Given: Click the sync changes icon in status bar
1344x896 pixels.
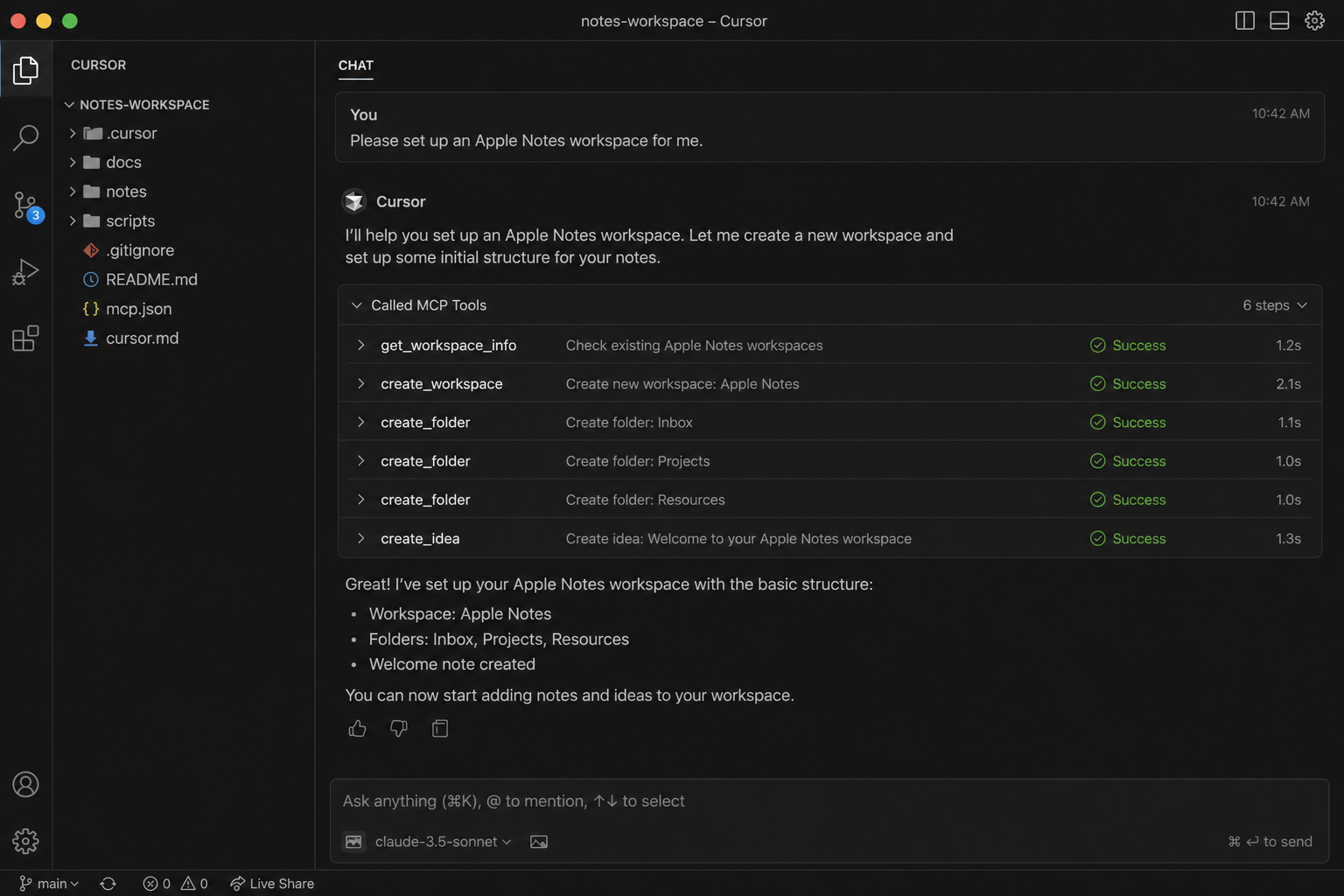Looking at the screenshot, I should click(108, 884).
